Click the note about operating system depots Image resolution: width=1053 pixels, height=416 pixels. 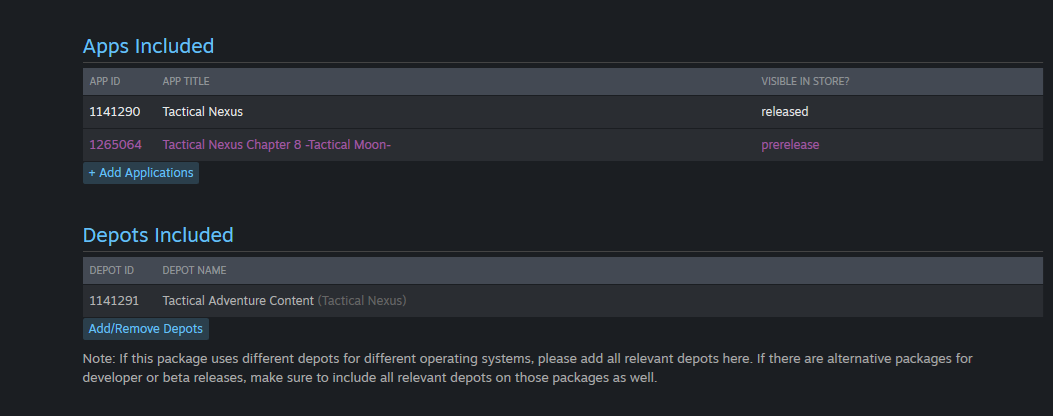528,368
